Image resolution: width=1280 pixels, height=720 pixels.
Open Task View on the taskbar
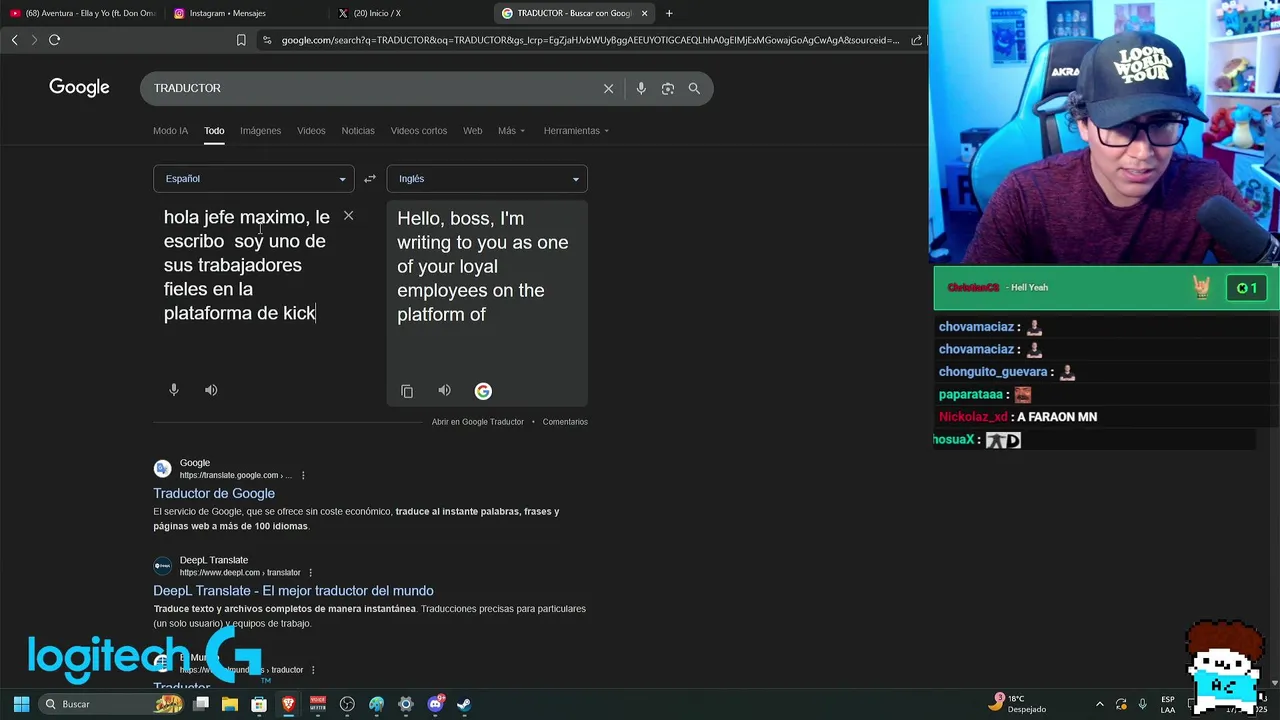click(201, 704)
